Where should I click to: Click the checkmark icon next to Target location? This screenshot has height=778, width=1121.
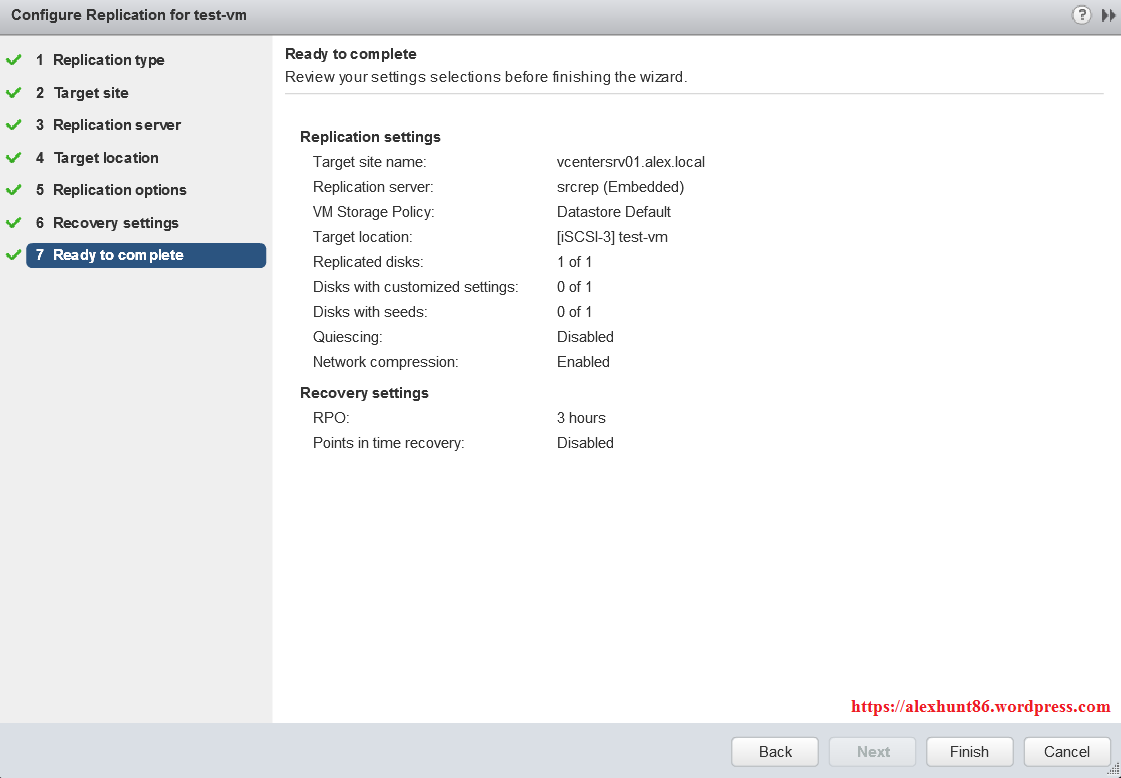pyautogui.click(x=14, y=157)
